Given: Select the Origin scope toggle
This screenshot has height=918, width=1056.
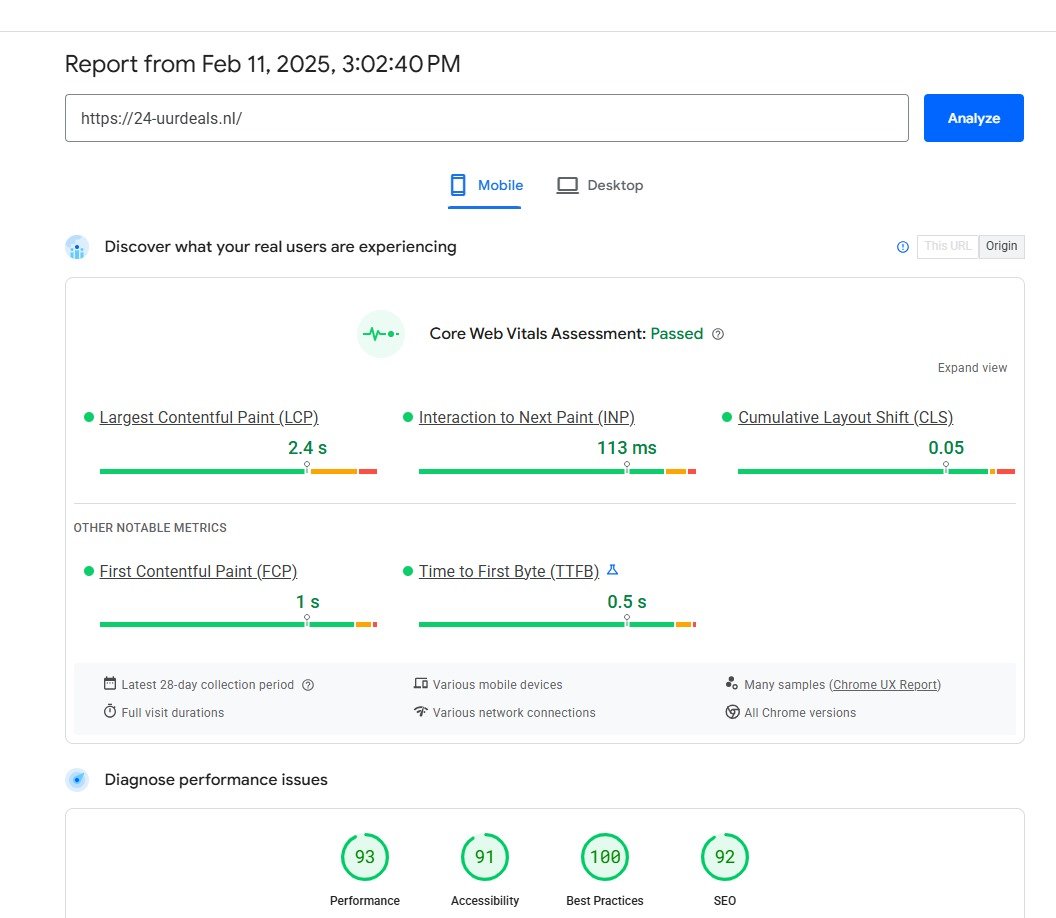Looking at the screenshot, I should tap(1002, 246).
